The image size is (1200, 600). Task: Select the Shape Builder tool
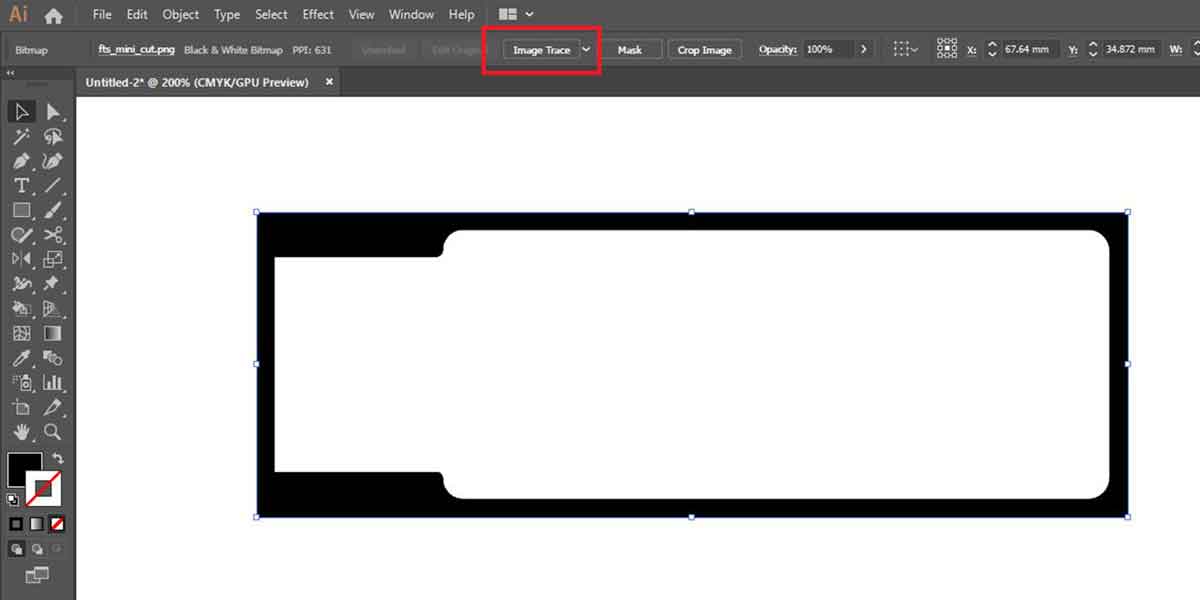21,309
